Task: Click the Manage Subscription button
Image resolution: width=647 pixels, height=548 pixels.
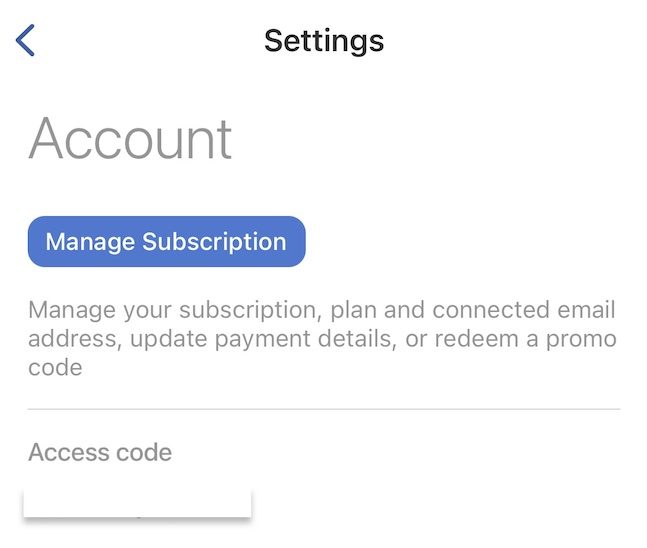Action: pyautogui.click(x=166, y=242)
